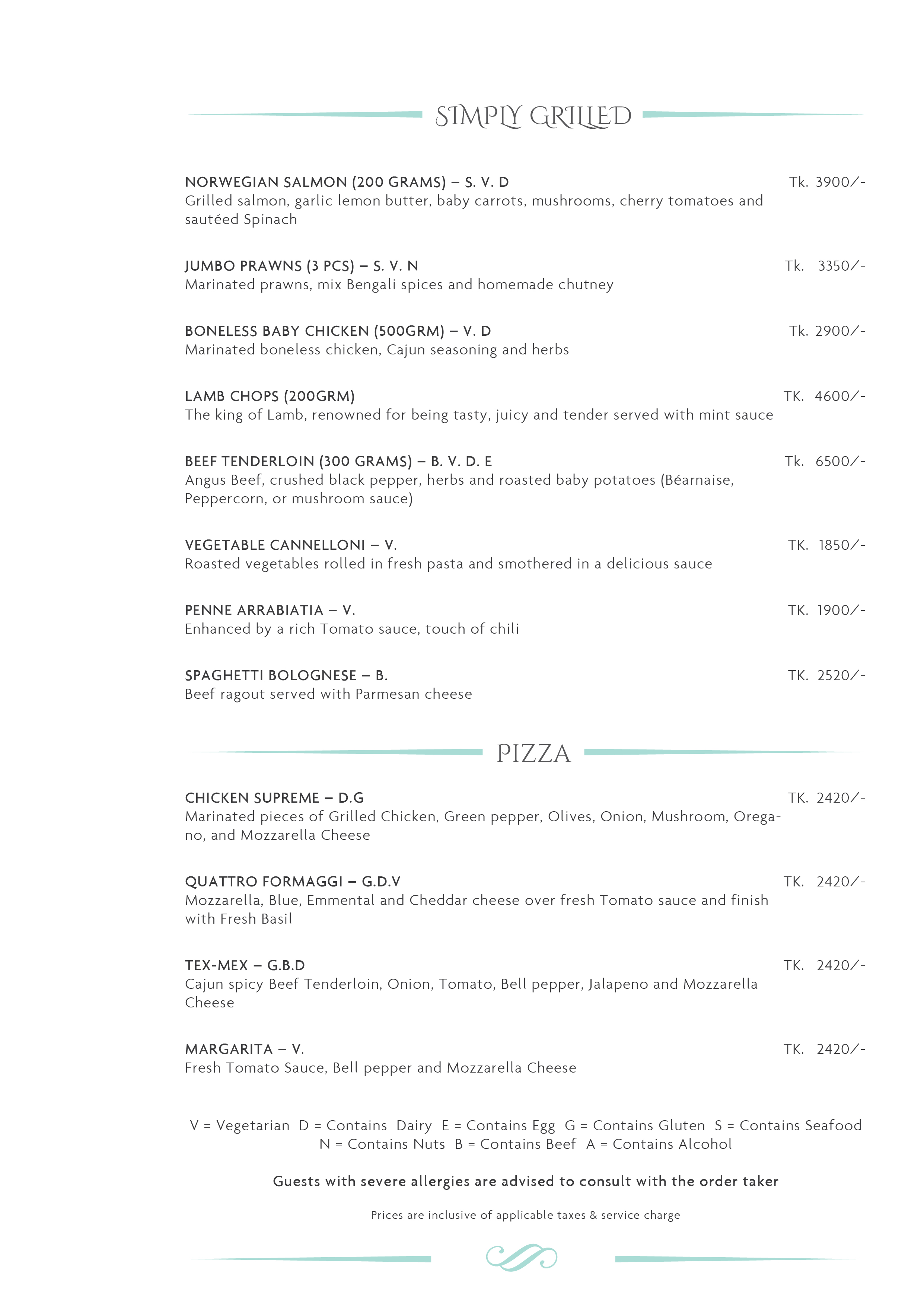
Task: Click the Lamb Chops item title
Action: (x=270, y=396)
